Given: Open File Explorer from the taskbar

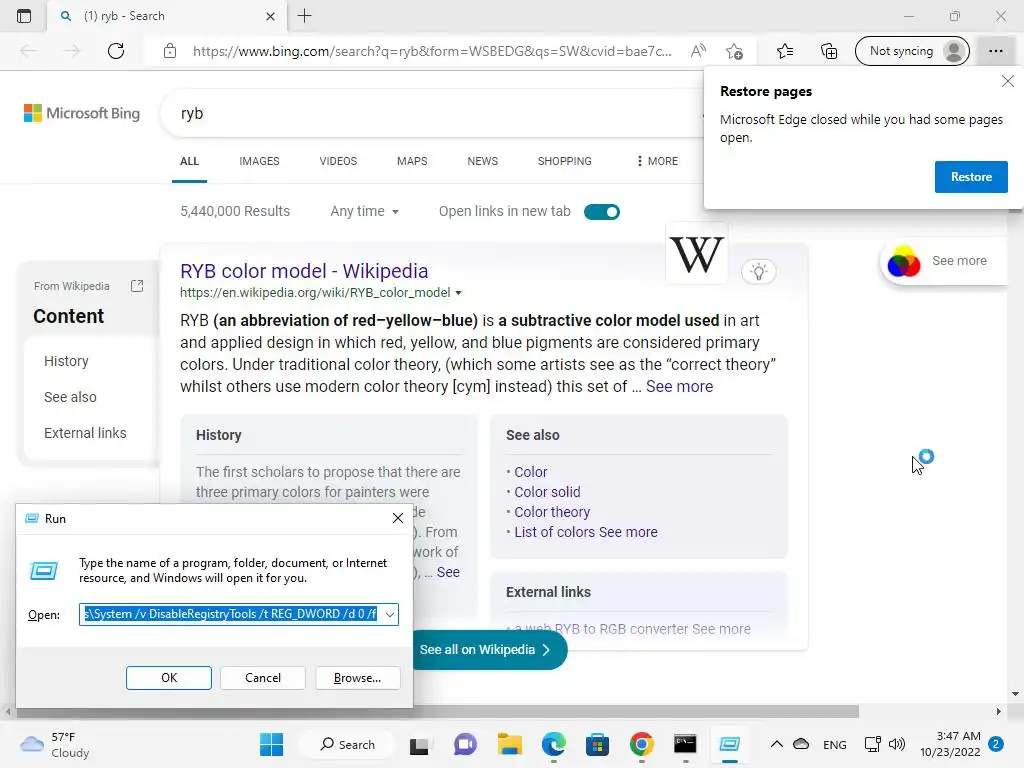Looking at the screenshot, I should click(509, 744).
